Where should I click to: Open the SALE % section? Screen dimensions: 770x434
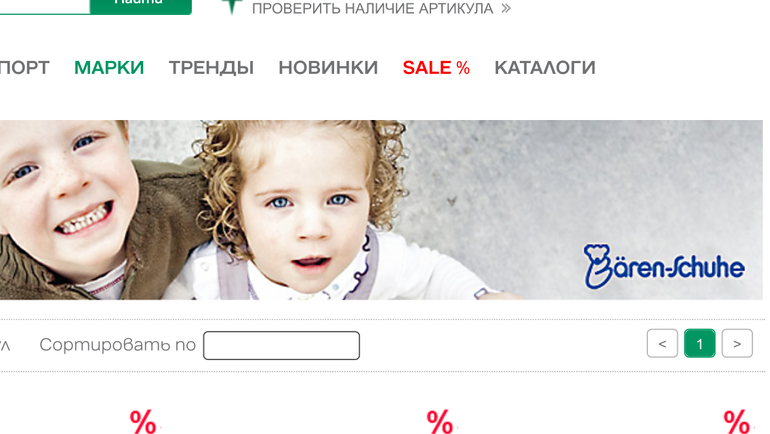tap(436, 68)
